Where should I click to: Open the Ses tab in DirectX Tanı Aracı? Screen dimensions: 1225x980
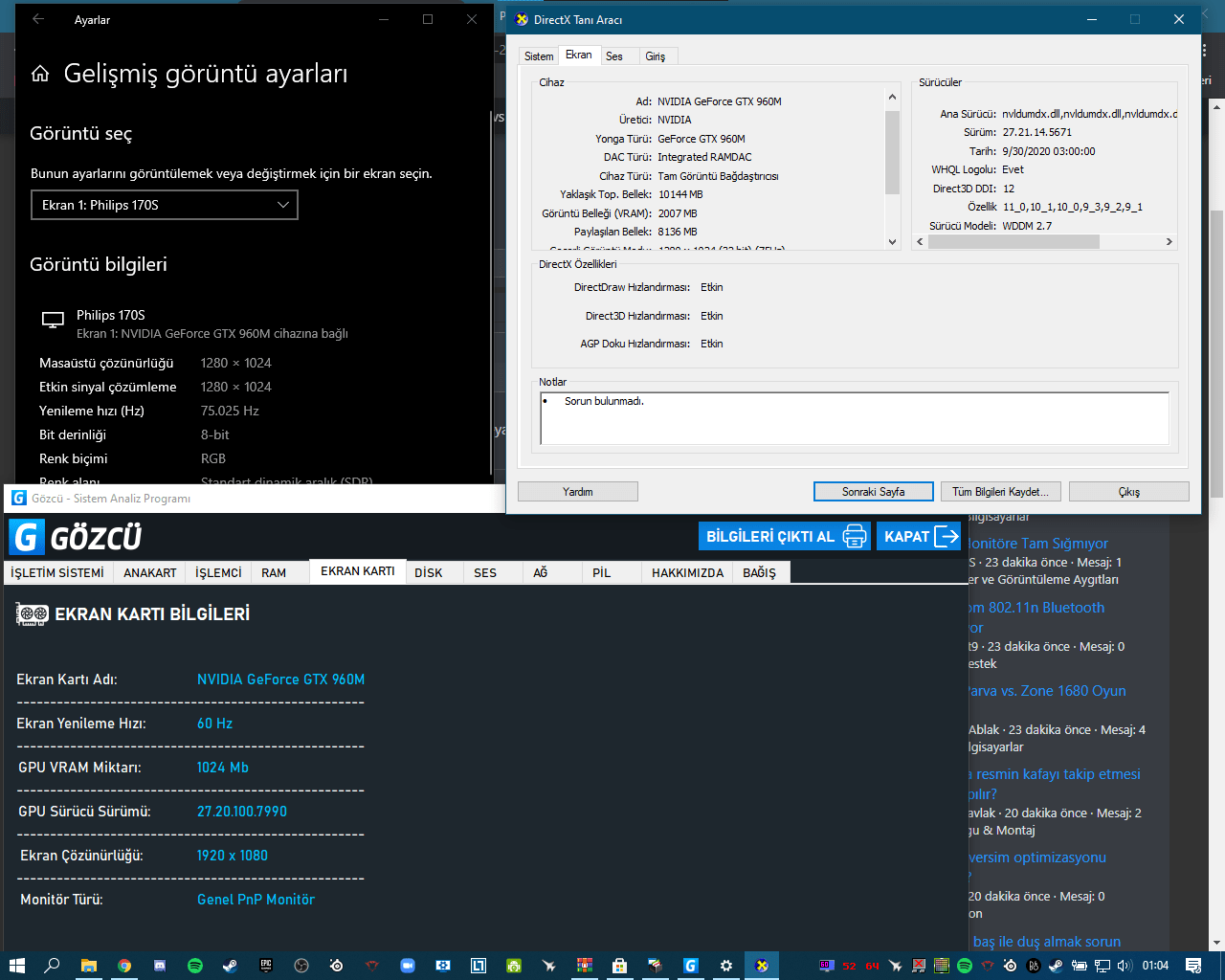click(614, 56)
